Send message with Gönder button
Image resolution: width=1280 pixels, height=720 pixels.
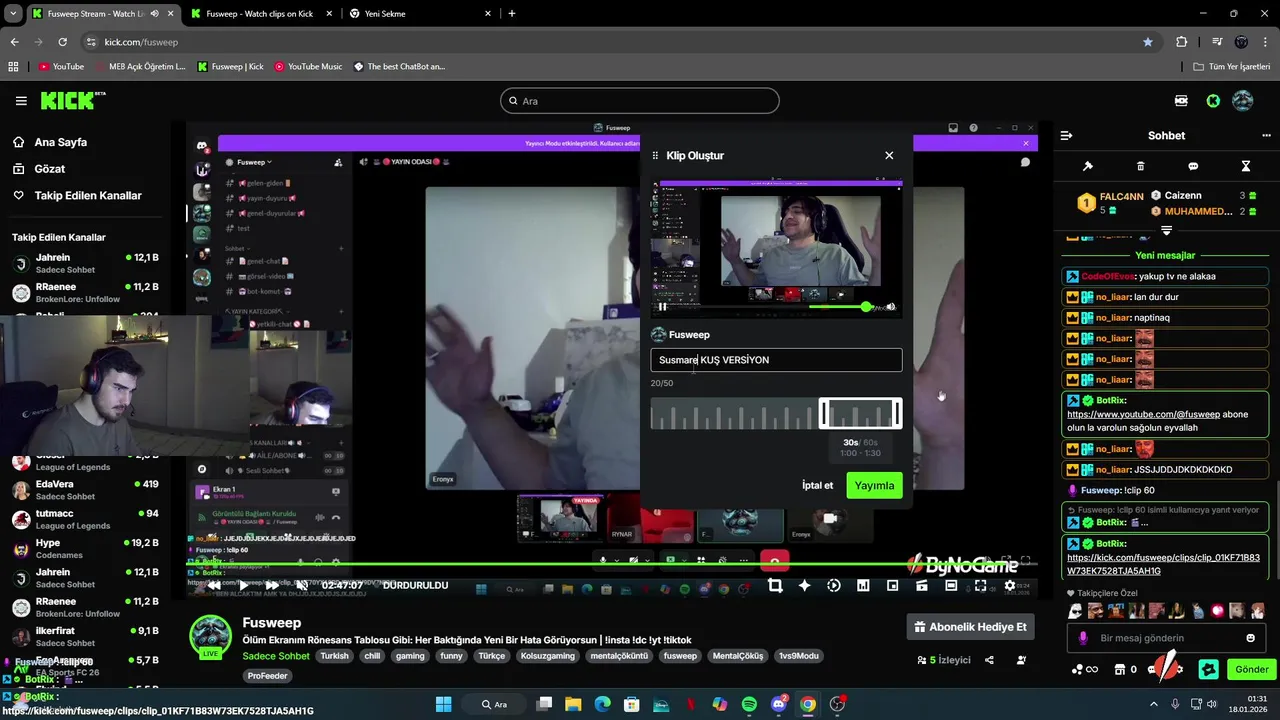[x=1251, y=669]
